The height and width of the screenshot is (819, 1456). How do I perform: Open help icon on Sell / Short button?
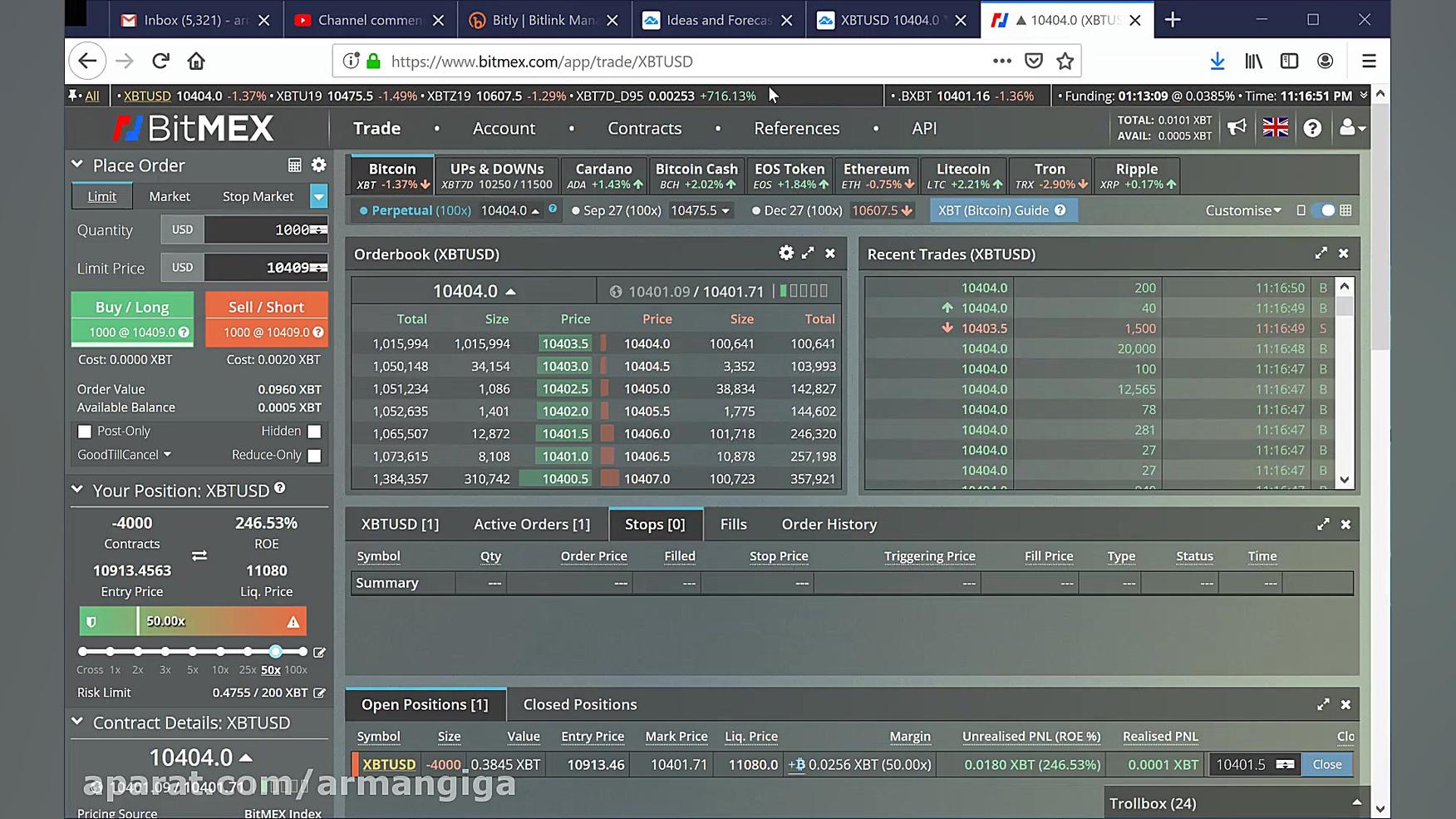pos(317,332)
